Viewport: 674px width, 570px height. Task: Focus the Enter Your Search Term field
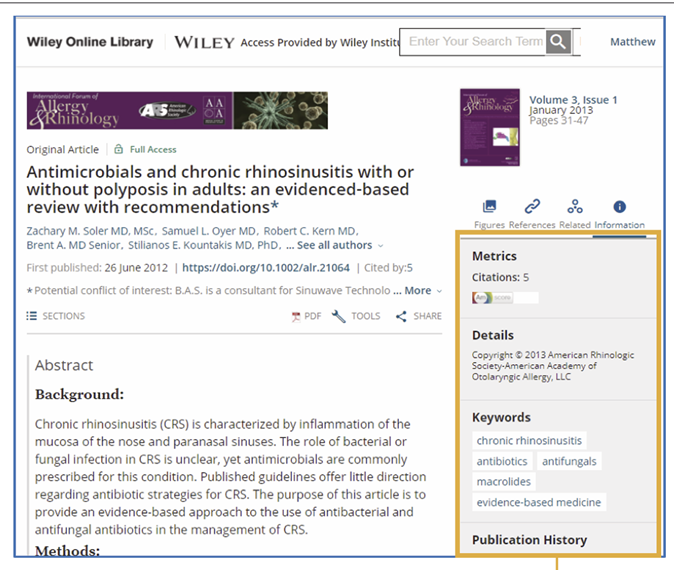click(474, 41)
